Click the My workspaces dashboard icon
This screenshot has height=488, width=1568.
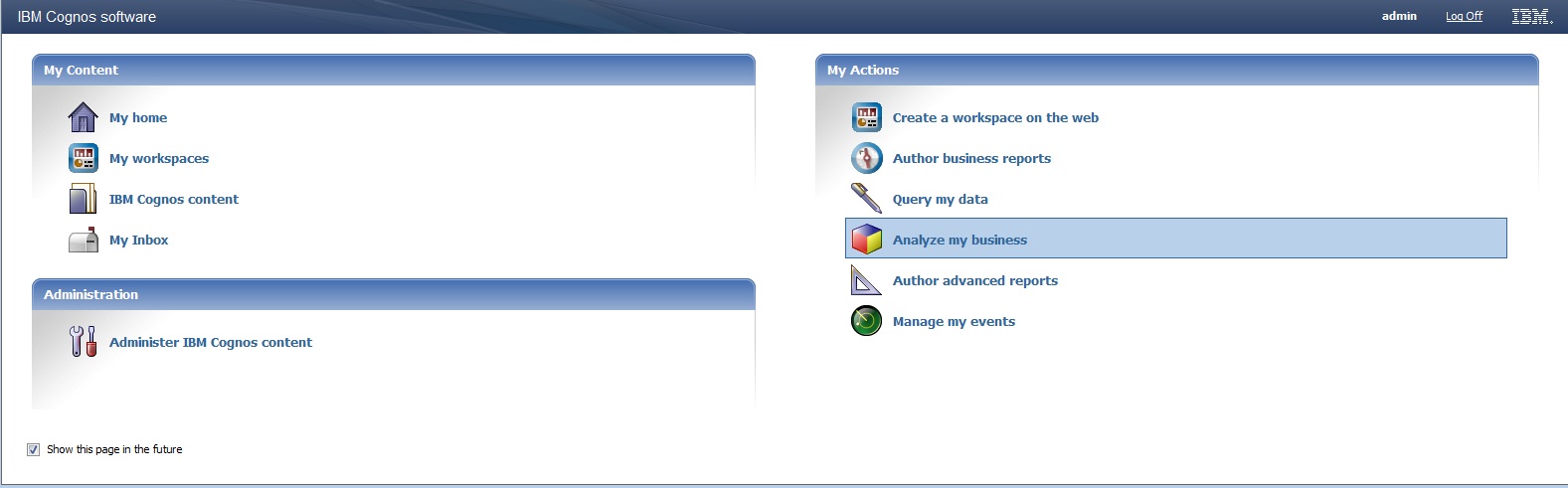pyautogui.click(x=83, y=158)
